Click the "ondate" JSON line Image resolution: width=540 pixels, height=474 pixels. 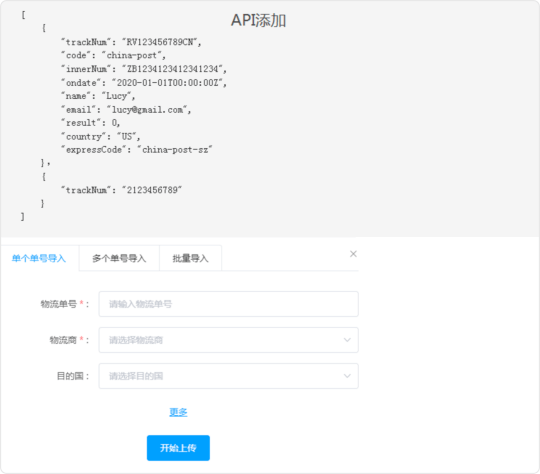point(144,83)
